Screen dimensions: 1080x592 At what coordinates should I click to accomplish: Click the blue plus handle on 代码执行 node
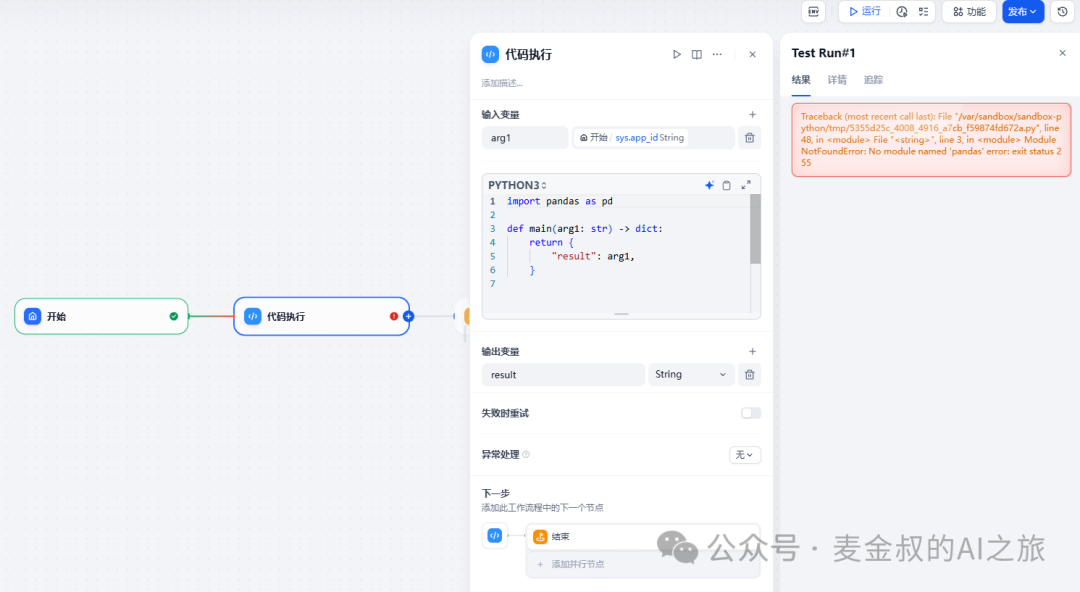(x=408, y=316)
